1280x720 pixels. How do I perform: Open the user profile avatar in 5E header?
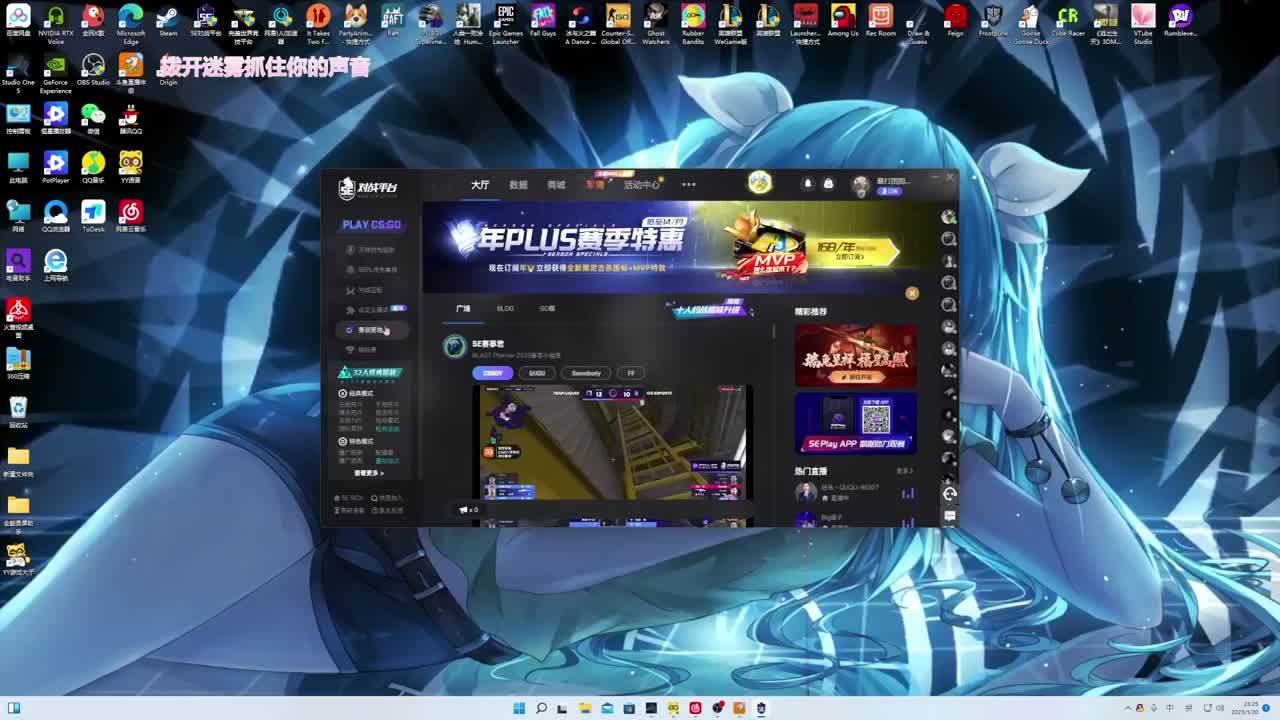[x=860, y=185]
